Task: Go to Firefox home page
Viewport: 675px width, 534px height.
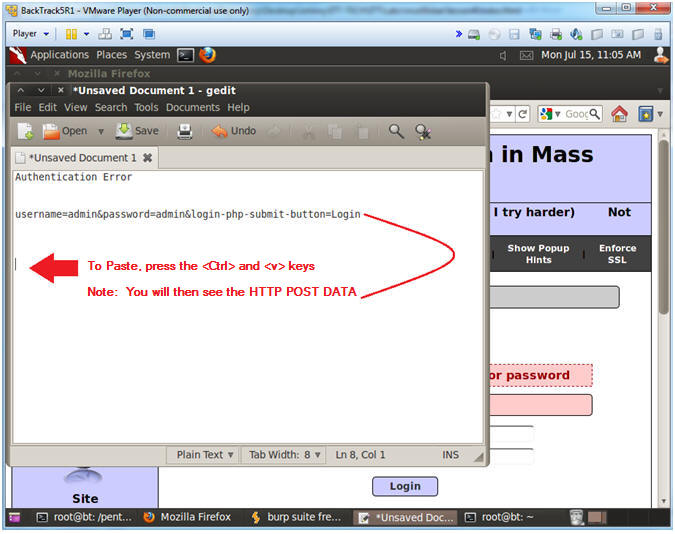Action: pos(619,114)
